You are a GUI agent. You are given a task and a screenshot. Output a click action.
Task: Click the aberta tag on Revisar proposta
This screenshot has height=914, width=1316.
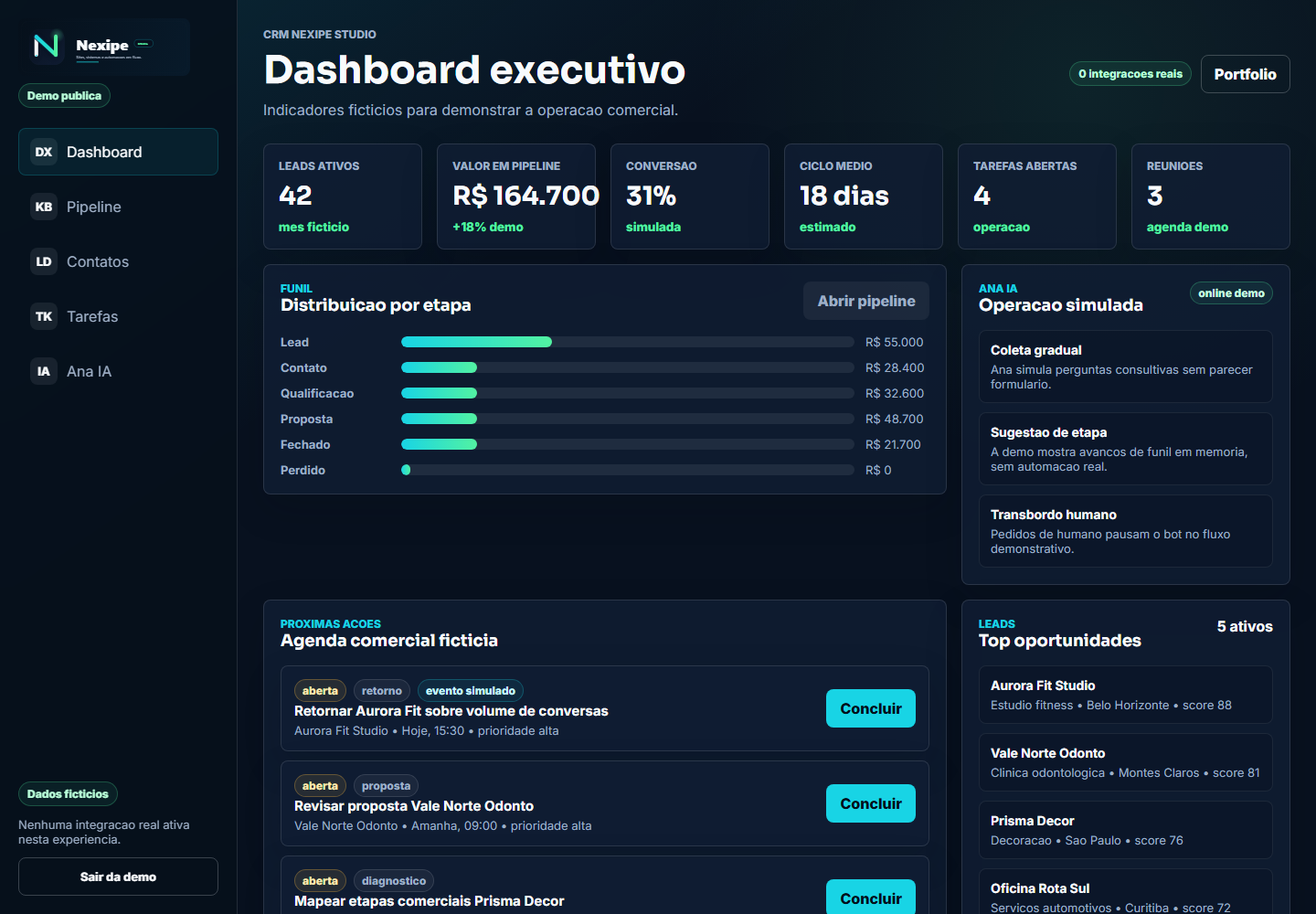[320, 786]
